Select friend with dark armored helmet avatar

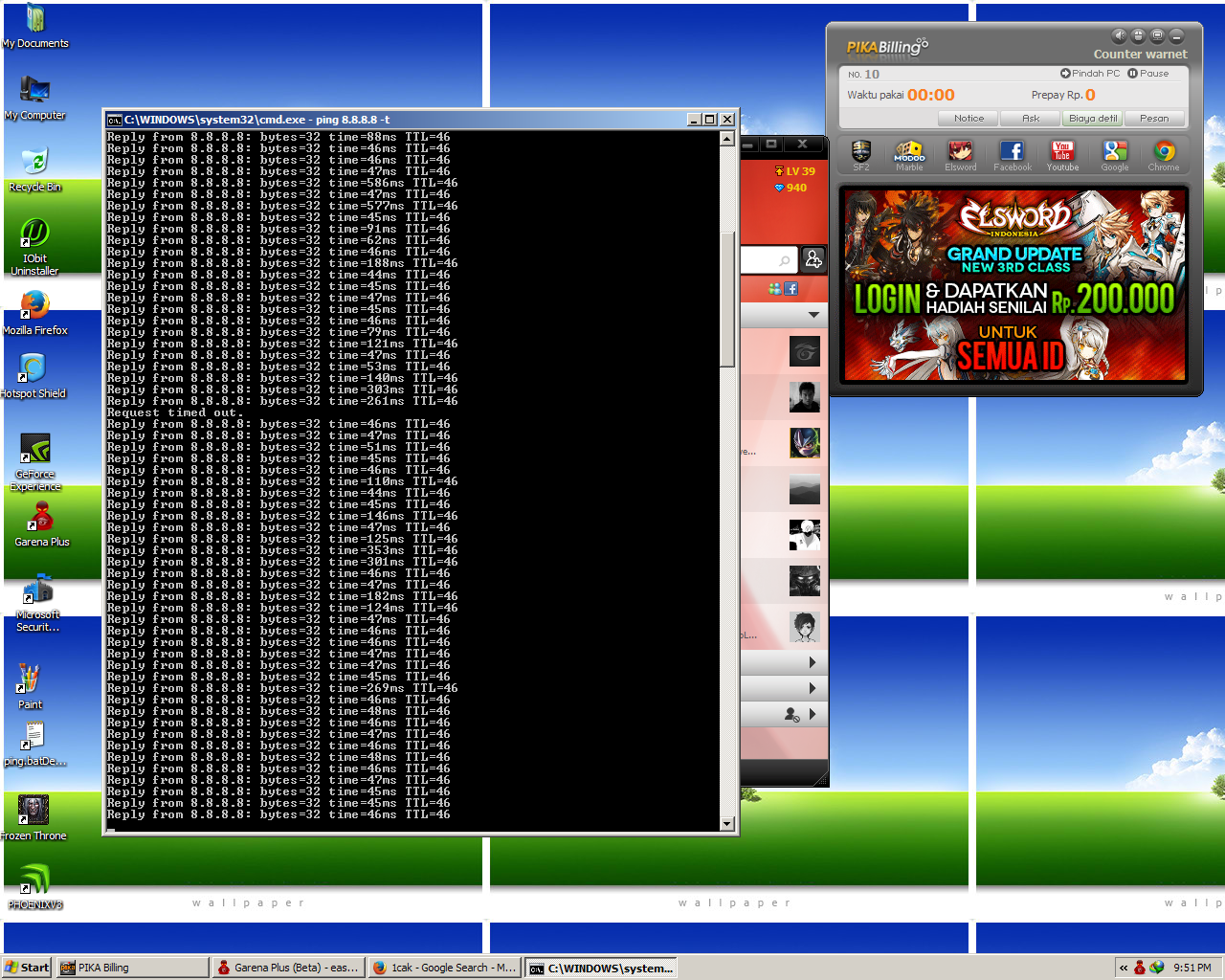click(x=804, y=581)
